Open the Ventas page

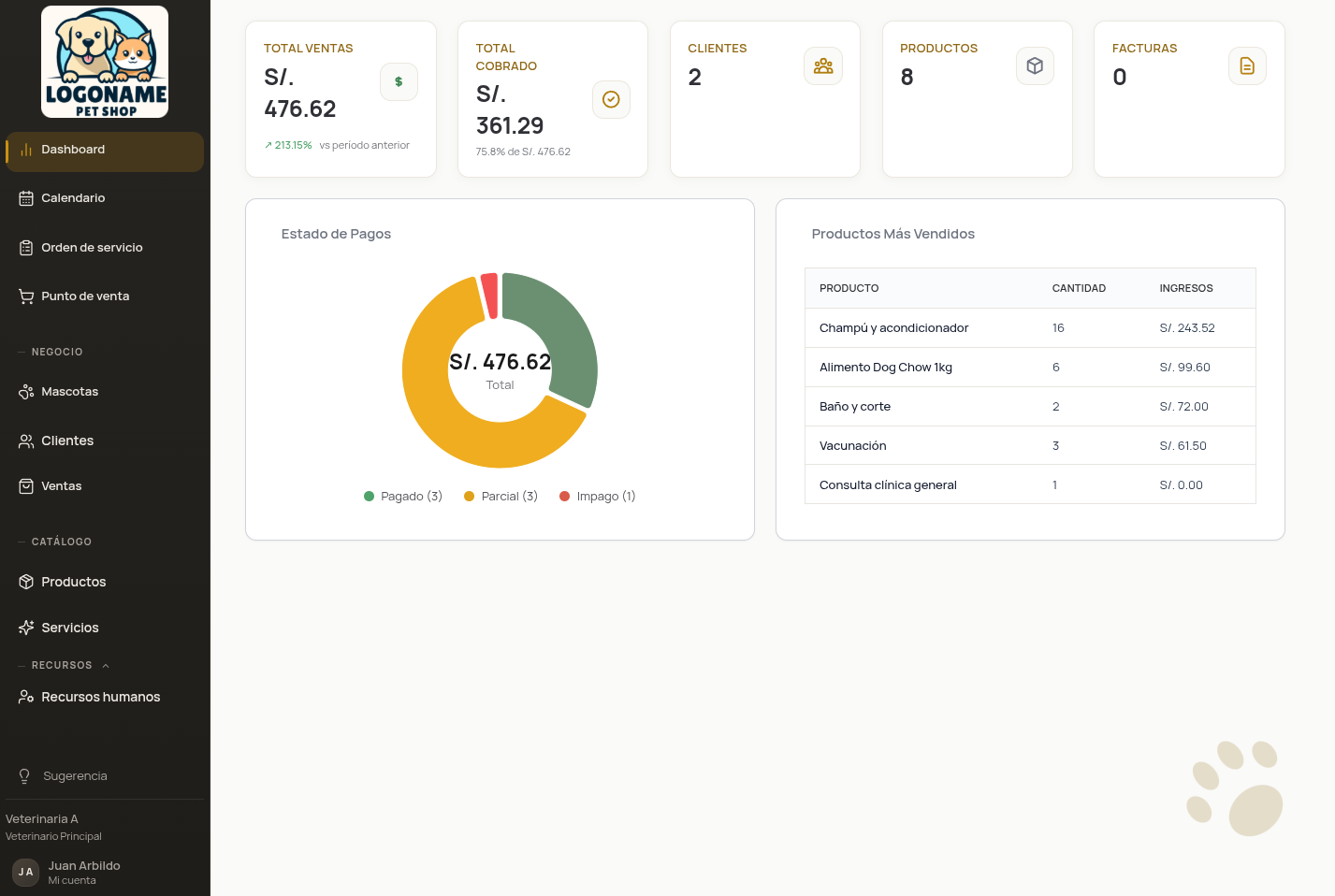tap(105, 486)
